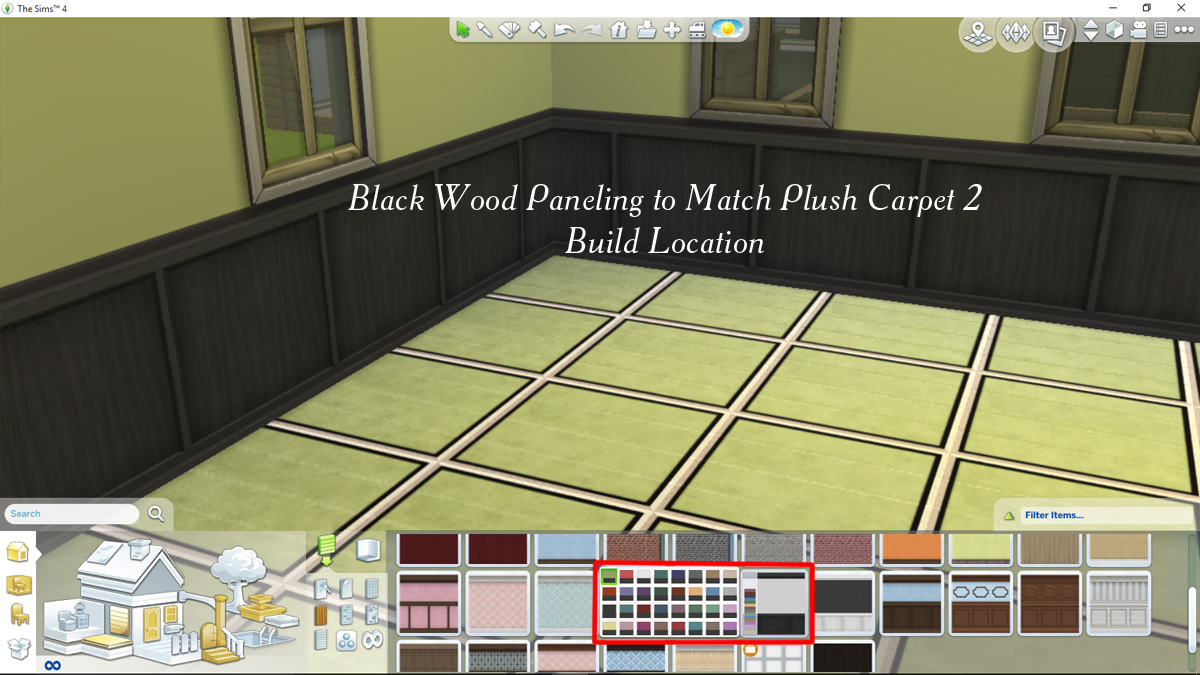This screenshot has height=675, width=1200.
Task: Choose the three-circles misc wall category
Action: point(347,639)
